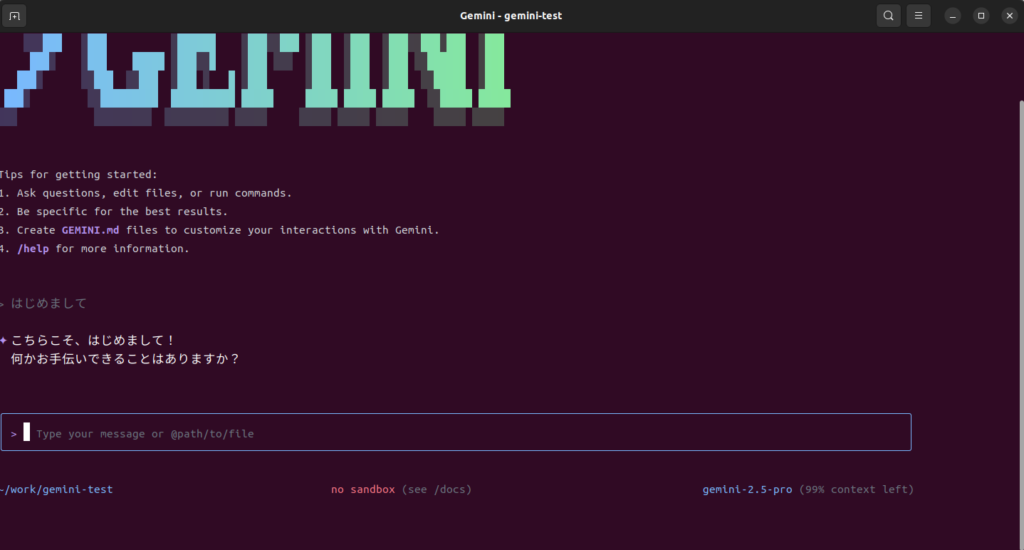The image size is (1024, 550).
Task: Click tip 'Be specific for the best results.'
Action: click(x=122, y=212)
